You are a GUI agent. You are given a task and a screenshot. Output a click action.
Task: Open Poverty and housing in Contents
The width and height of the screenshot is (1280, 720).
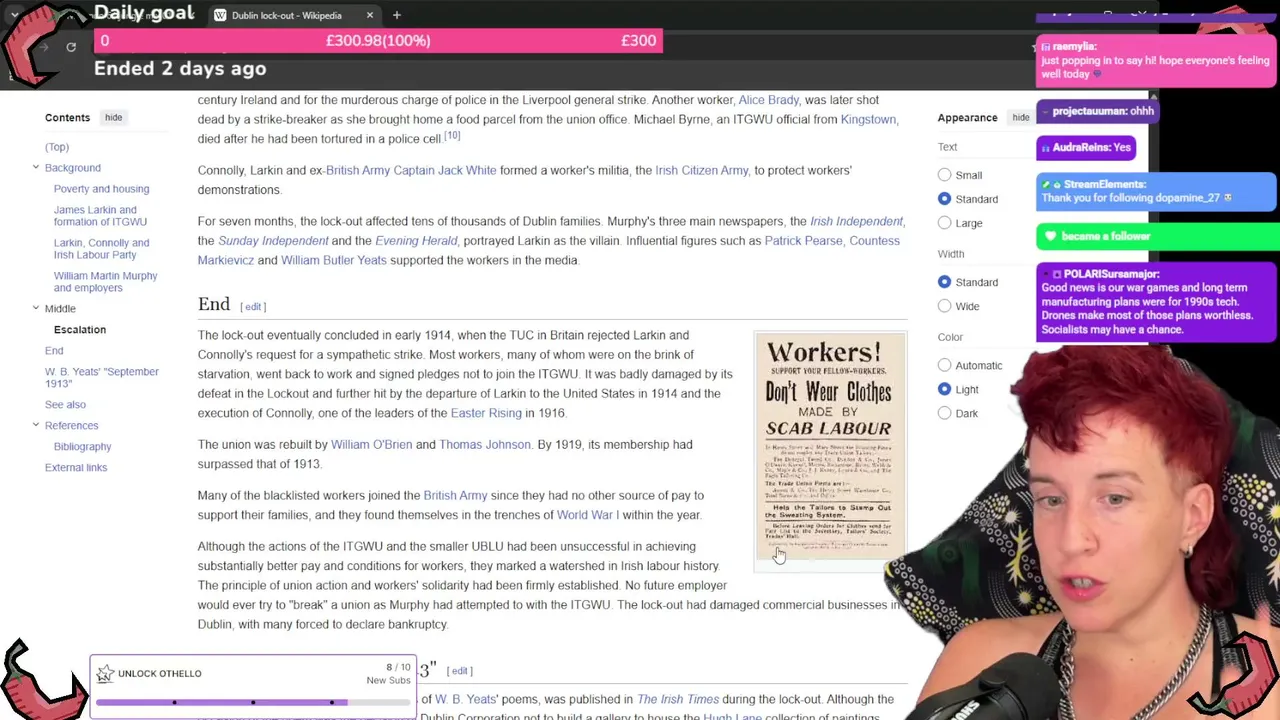[101, 189]
